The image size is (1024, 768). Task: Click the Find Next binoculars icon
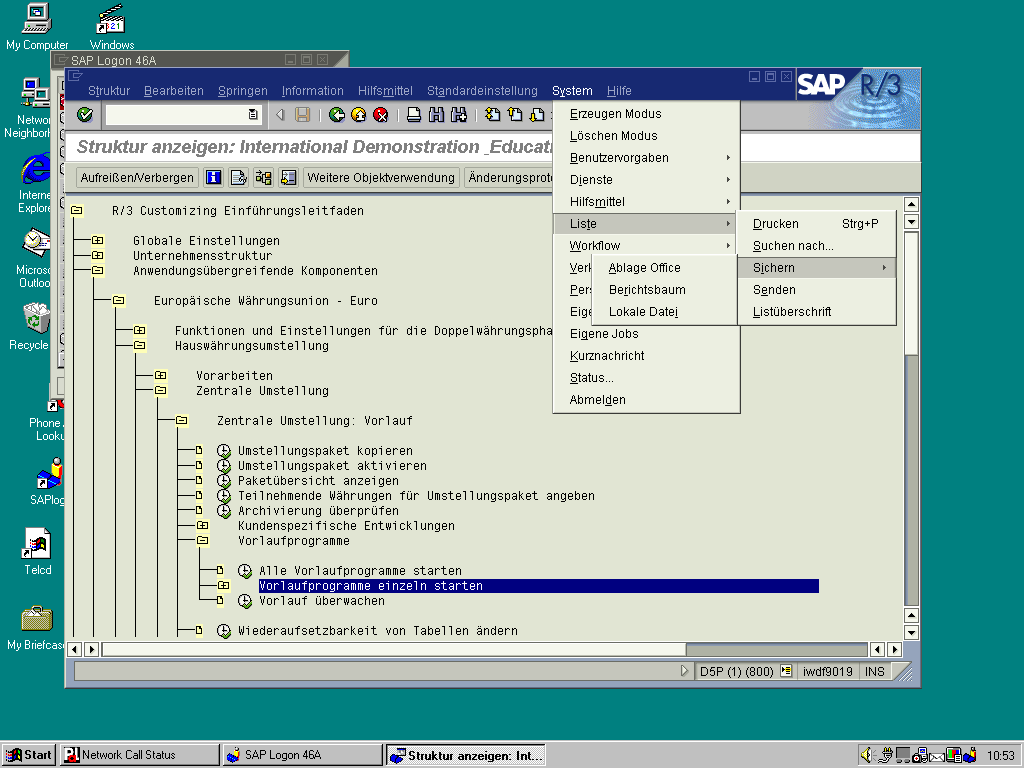(x=458, y=115)
